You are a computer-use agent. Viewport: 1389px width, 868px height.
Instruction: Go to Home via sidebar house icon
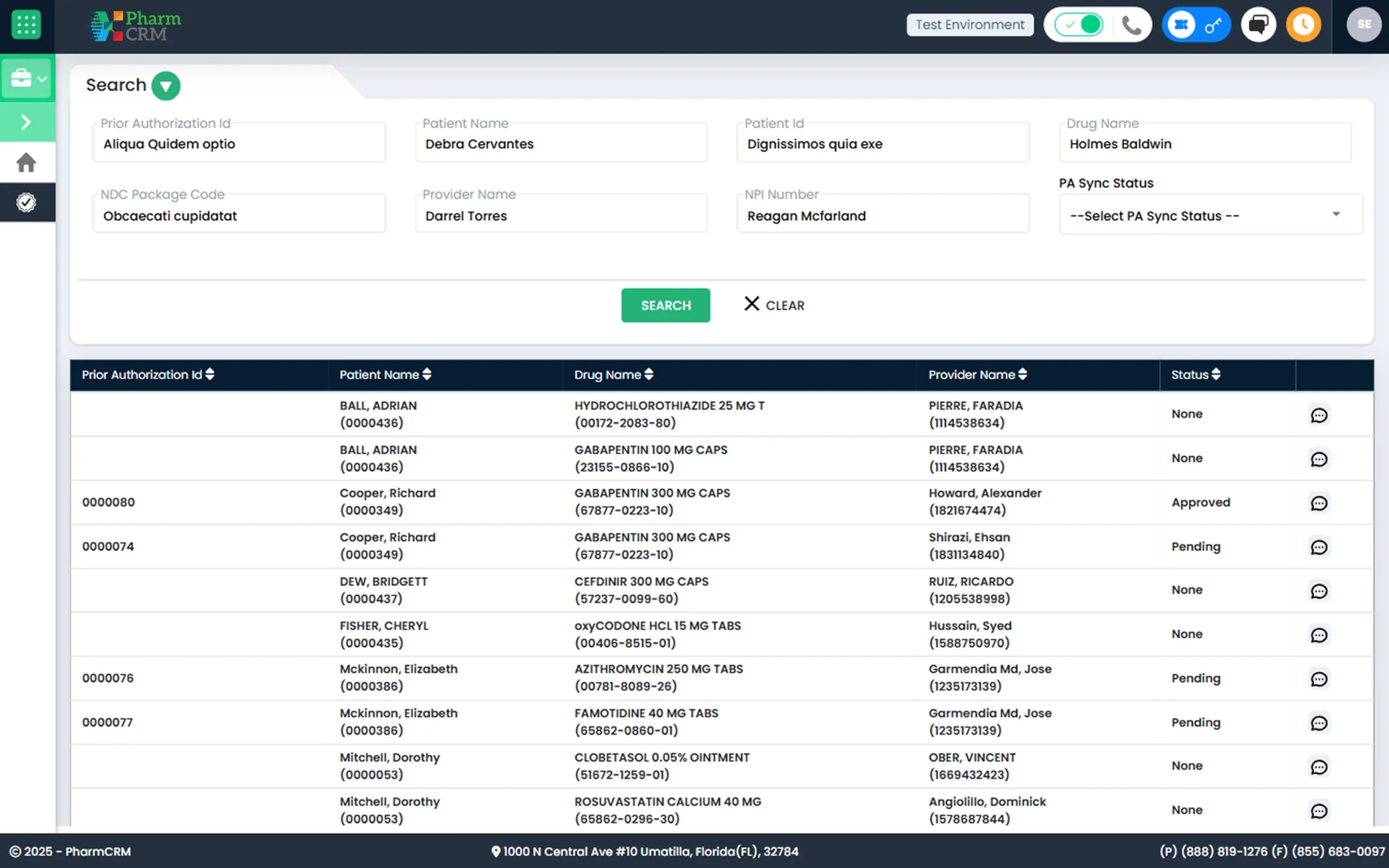pyautogui.click(x=26, y=162)
